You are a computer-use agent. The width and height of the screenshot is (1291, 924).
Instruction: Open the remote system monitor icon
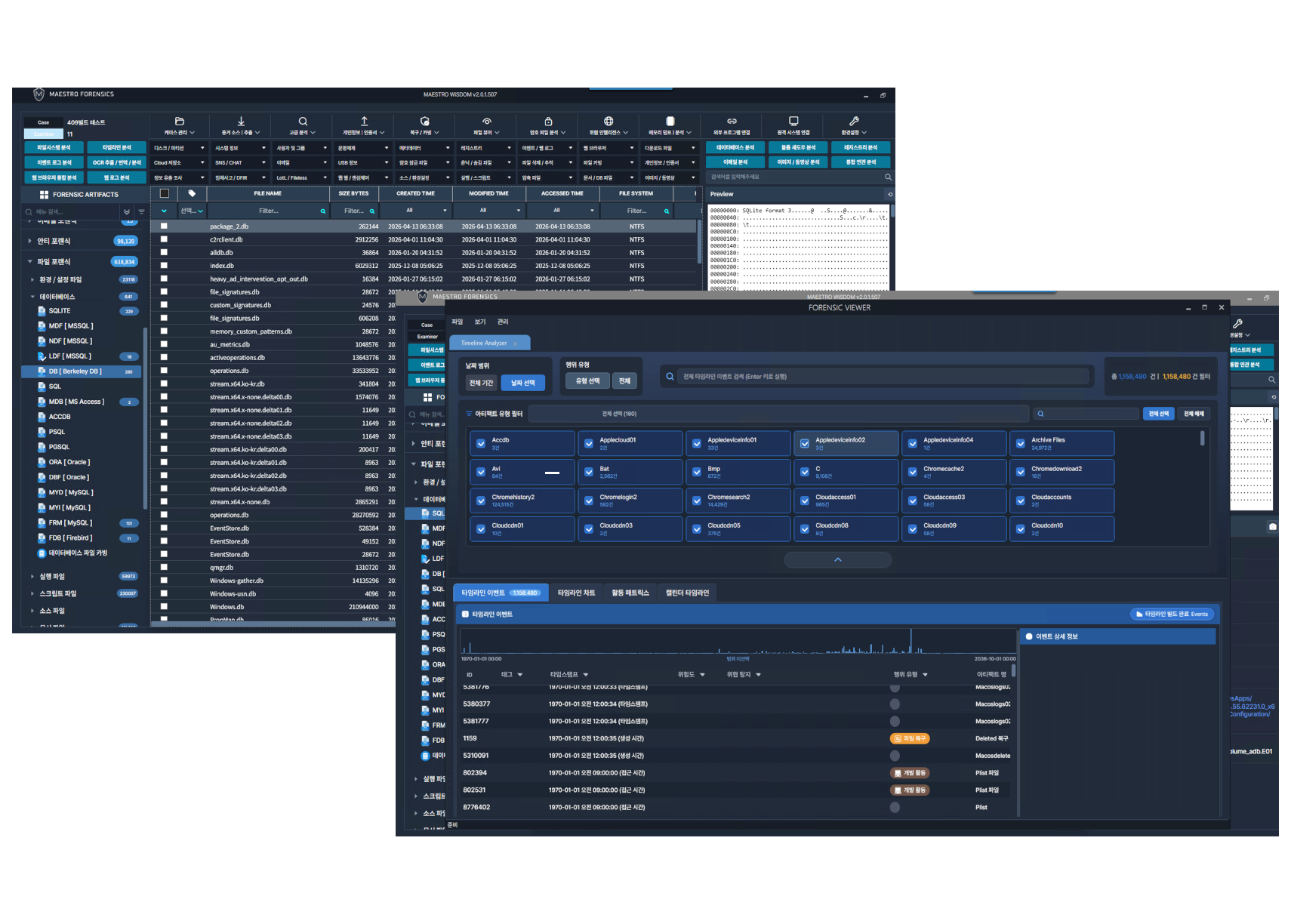click(x=793, y=121)
